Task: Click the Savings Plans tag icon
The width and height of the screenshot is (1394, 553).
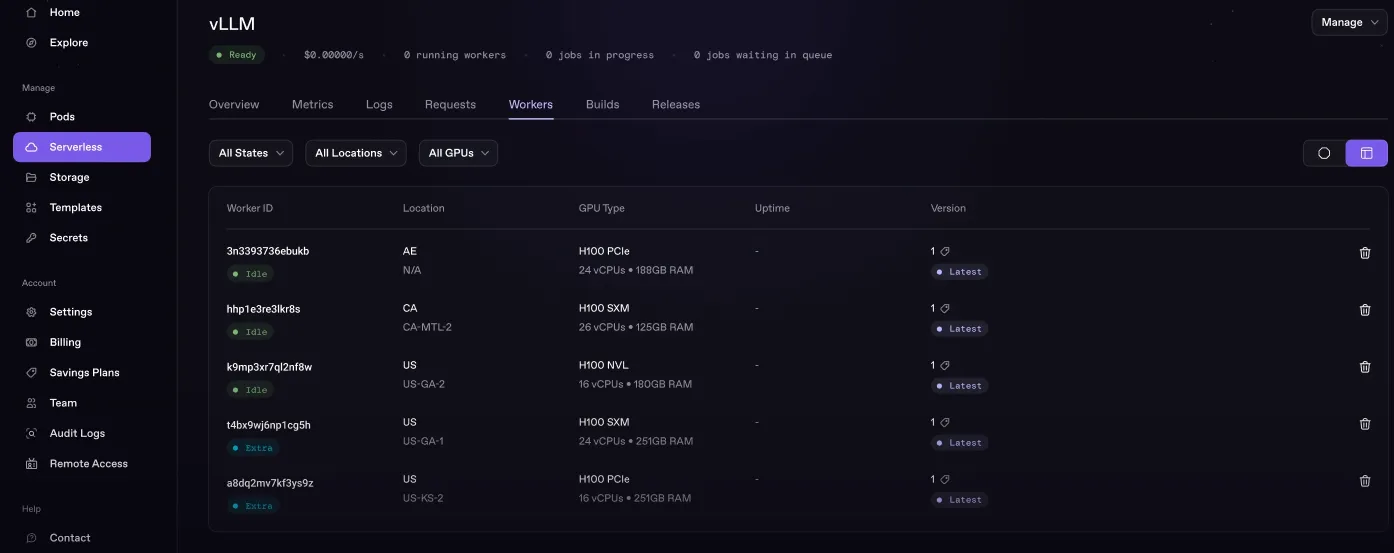Action: coord(31,373)
